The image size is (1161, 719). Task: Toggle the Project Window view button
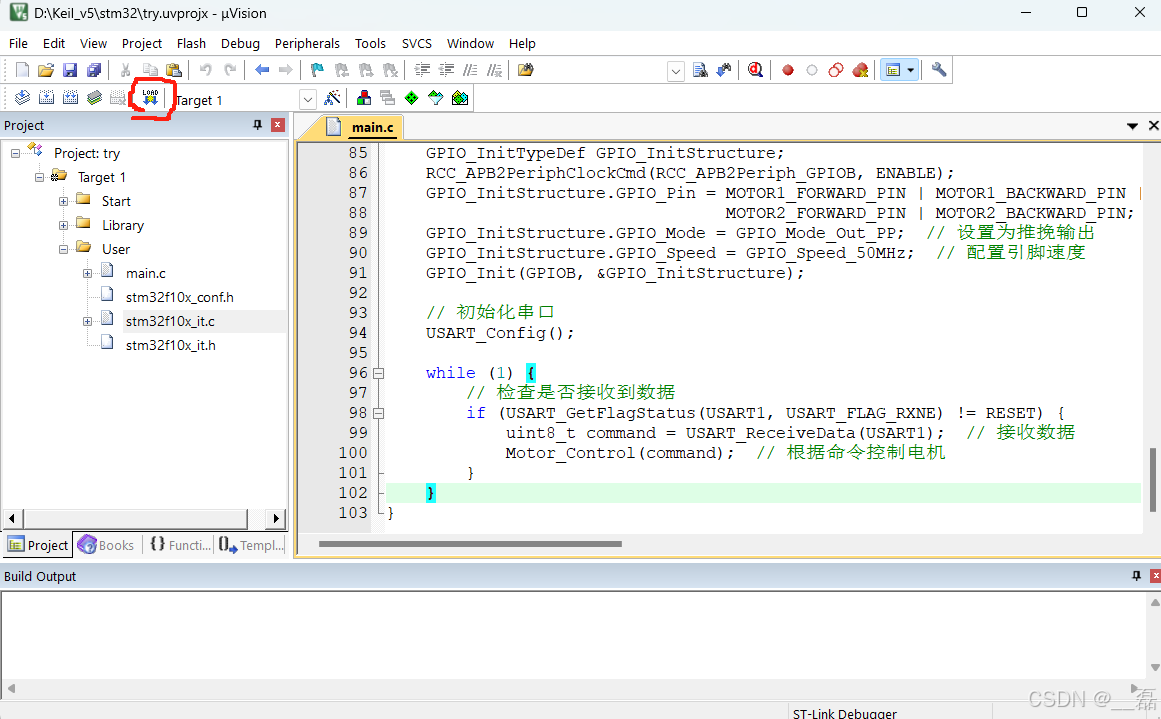893,70
